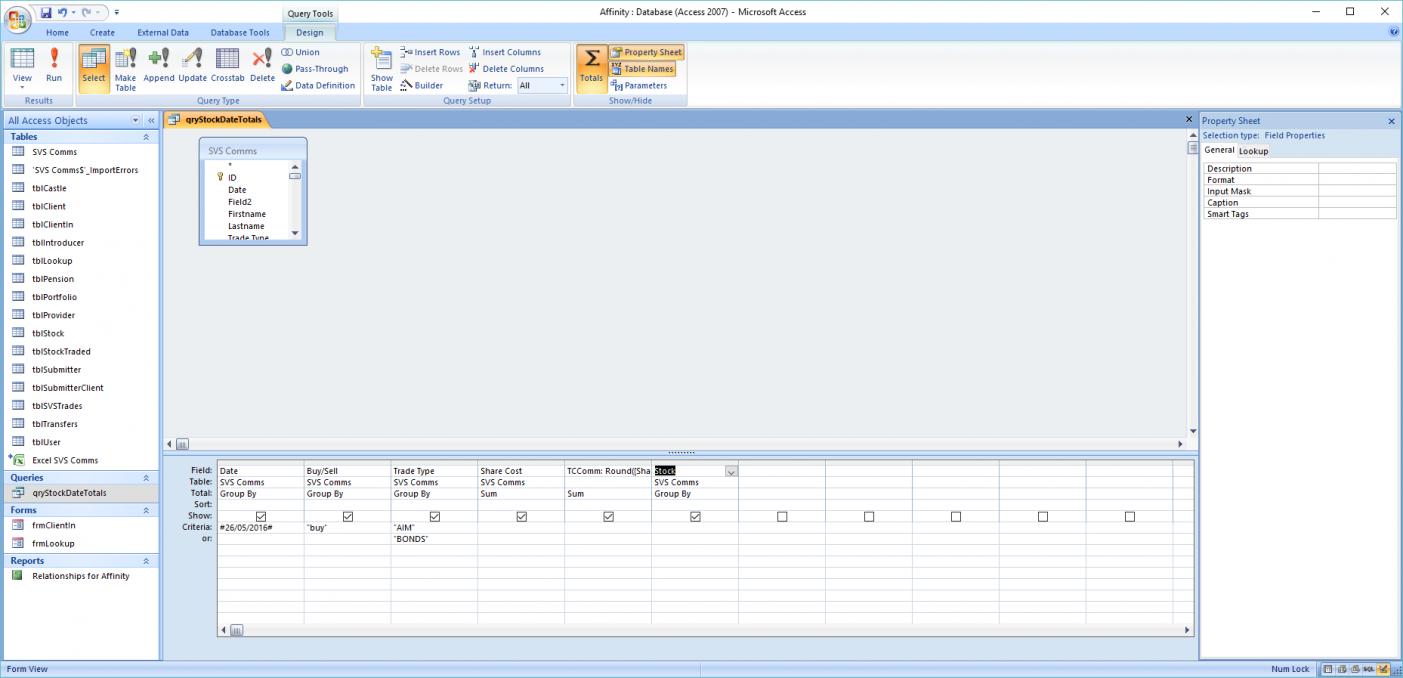Image resolution: width=1403 pixels, height=678 pixels.
Task: Collapse the Queries group
Action: [x=146, y=478]
